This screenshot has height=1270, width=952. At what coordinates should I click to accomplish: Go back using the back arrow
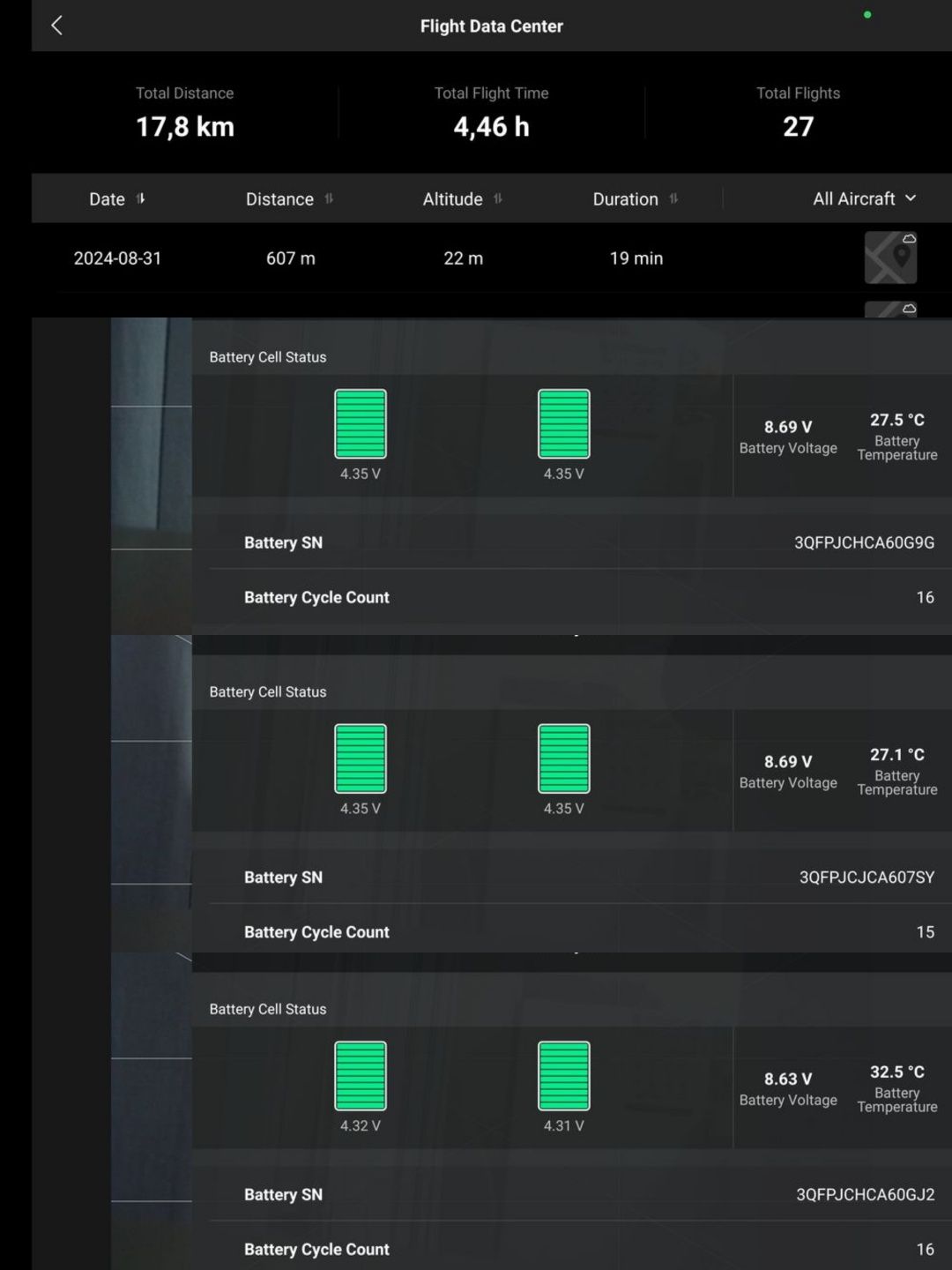coord(57,26)
